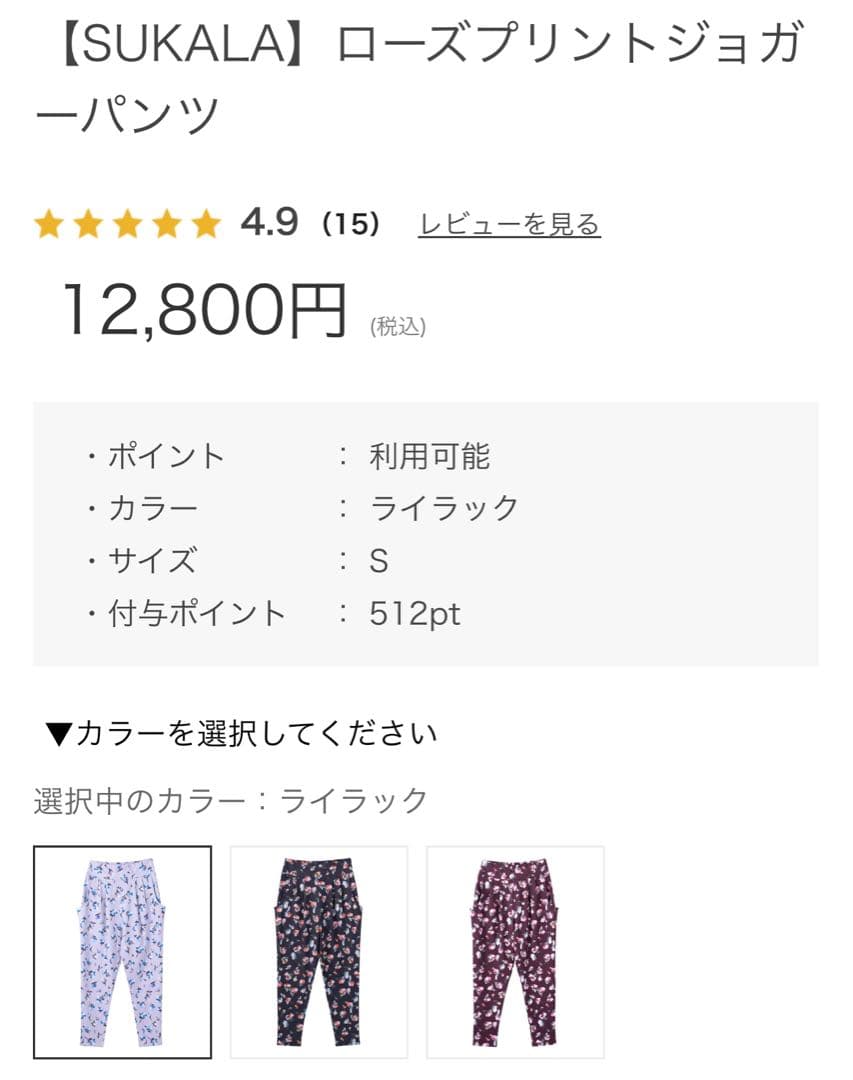853x1080 pixels.
Task: Tap the (15) review count
Action: [351, 224]
